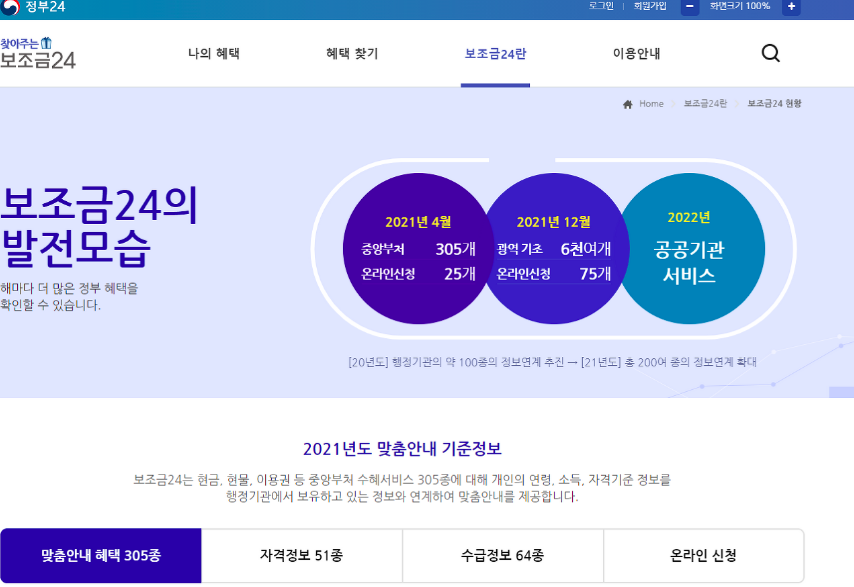
Task: Click the 2022년 공공기관 서비스 circle
Action: tap(690, 249)
